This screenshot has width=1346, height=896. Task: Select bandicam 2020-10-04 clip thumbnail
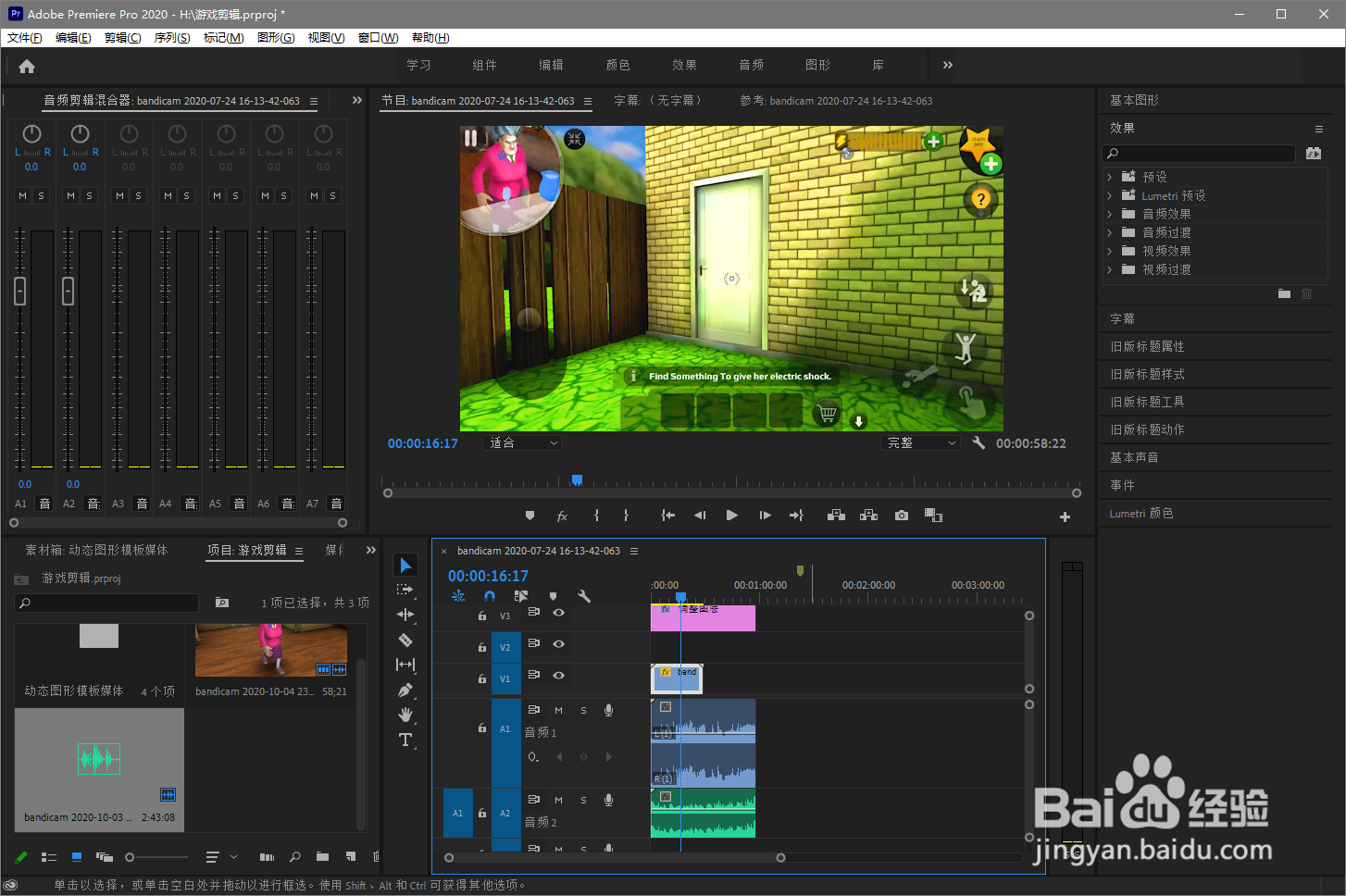[271, 651]
